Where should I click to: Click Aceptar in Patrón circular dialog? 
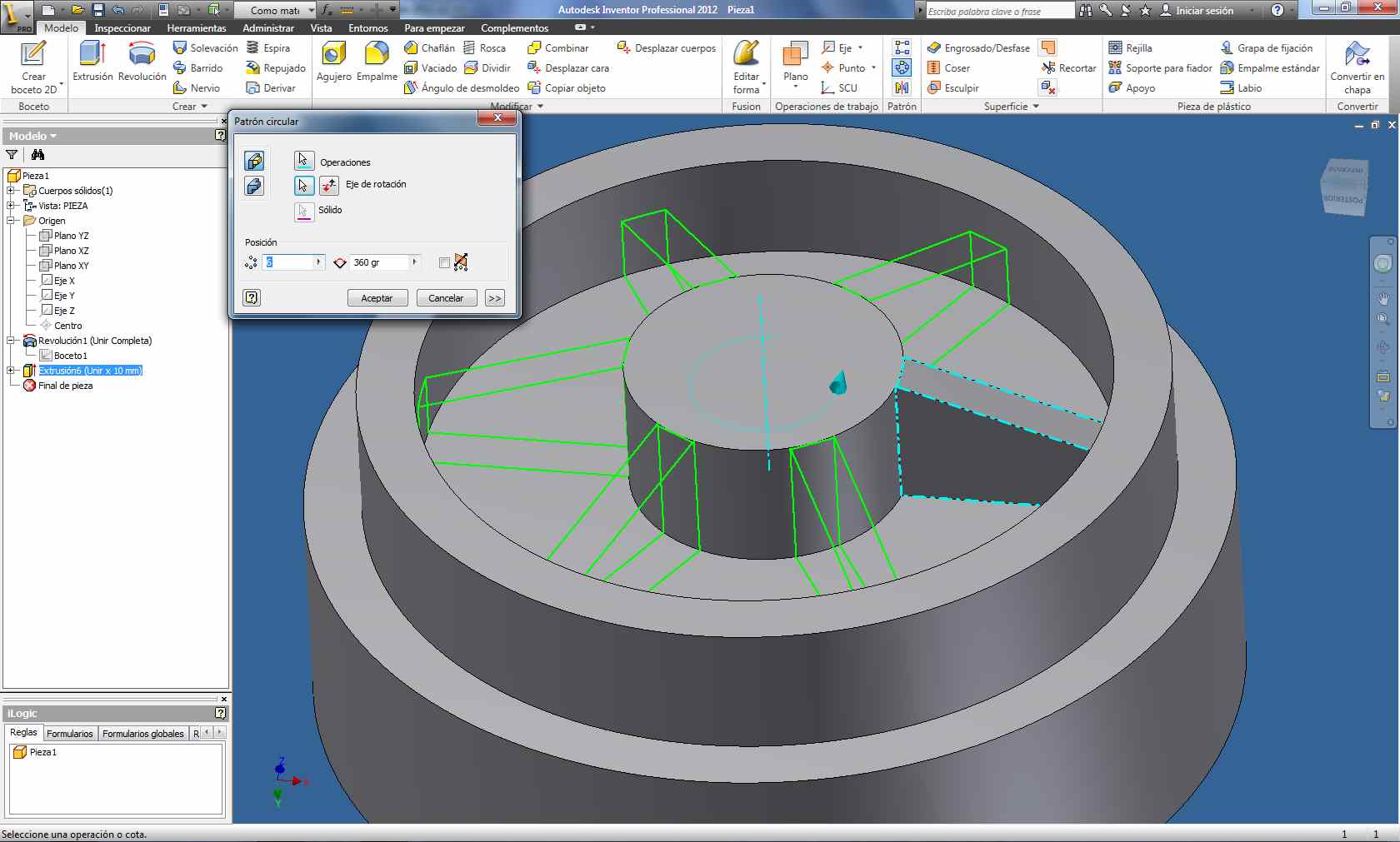(x=377, y=298)
